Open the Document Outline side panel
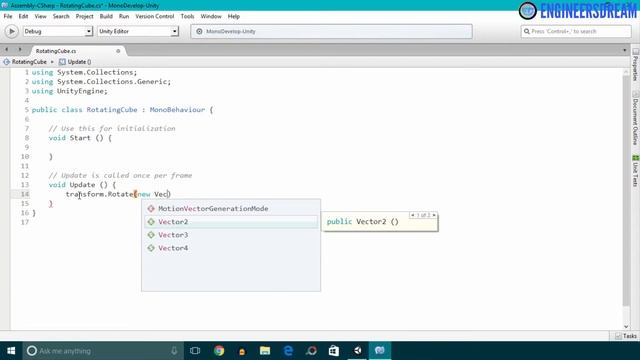The image size is (640, 360). tap(635, 118)
